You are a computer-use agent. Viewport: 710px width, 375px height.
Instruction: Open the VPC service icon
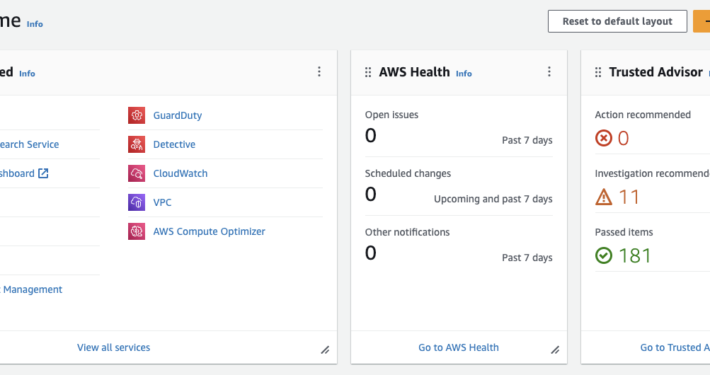tap(136, 202)
